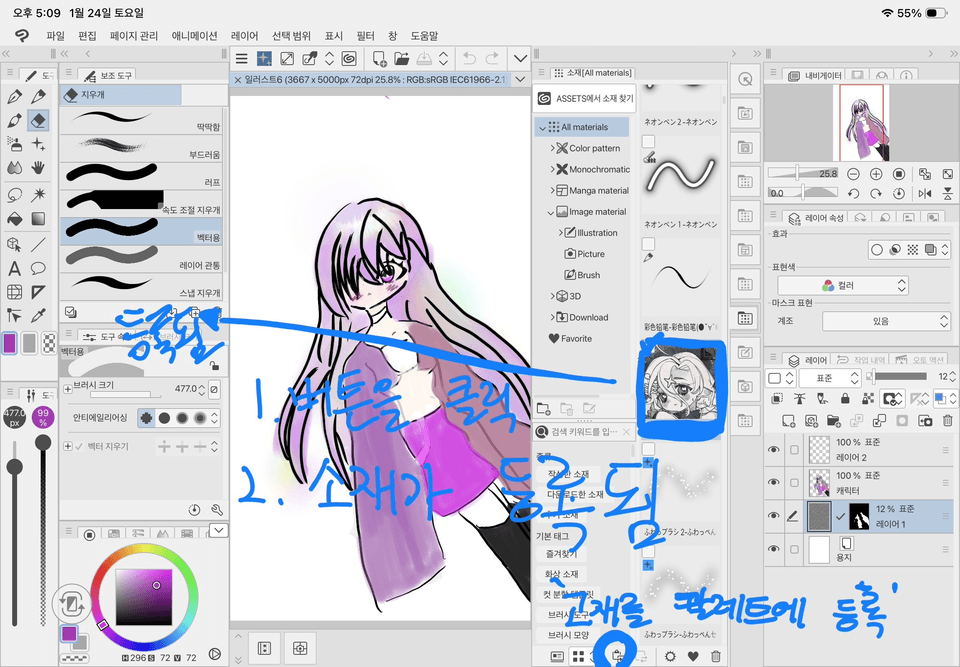960x667 pixels.
Task: Expand the Monochromatic folder
Action: pos(552,169)
